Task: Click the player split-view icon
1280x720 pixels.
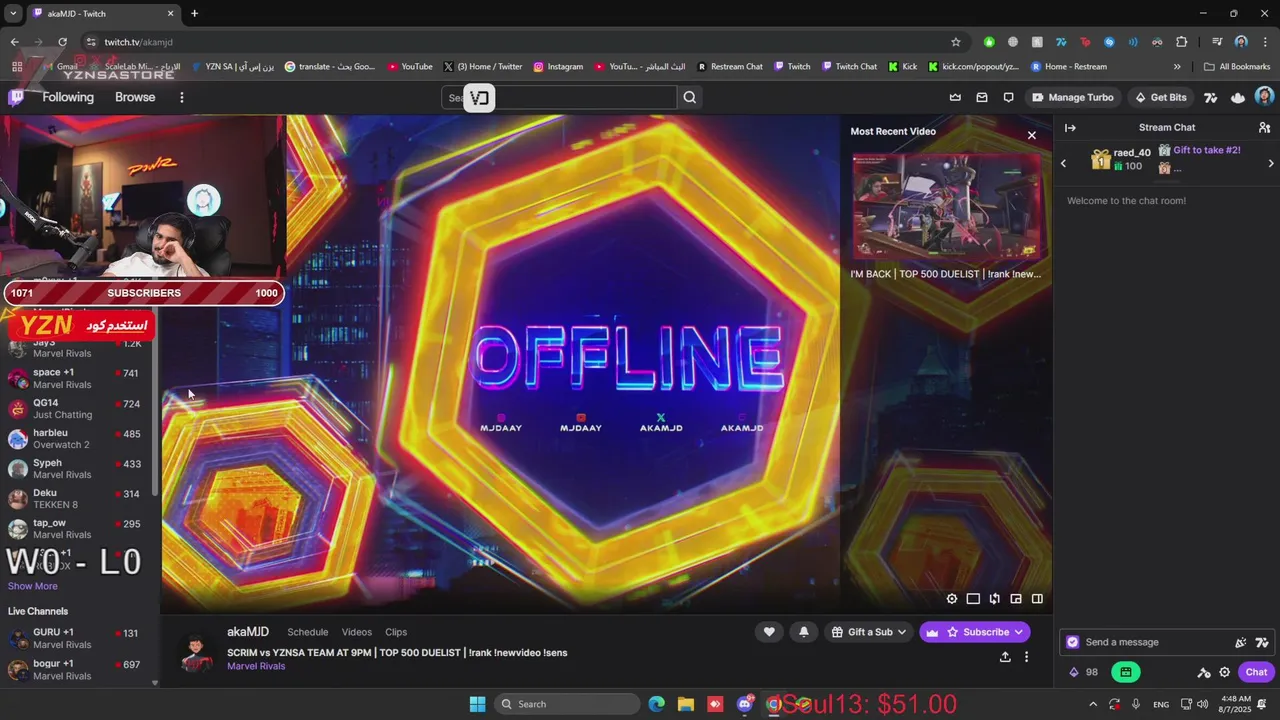Action: pyautogui.click(x=1037, y=599)
